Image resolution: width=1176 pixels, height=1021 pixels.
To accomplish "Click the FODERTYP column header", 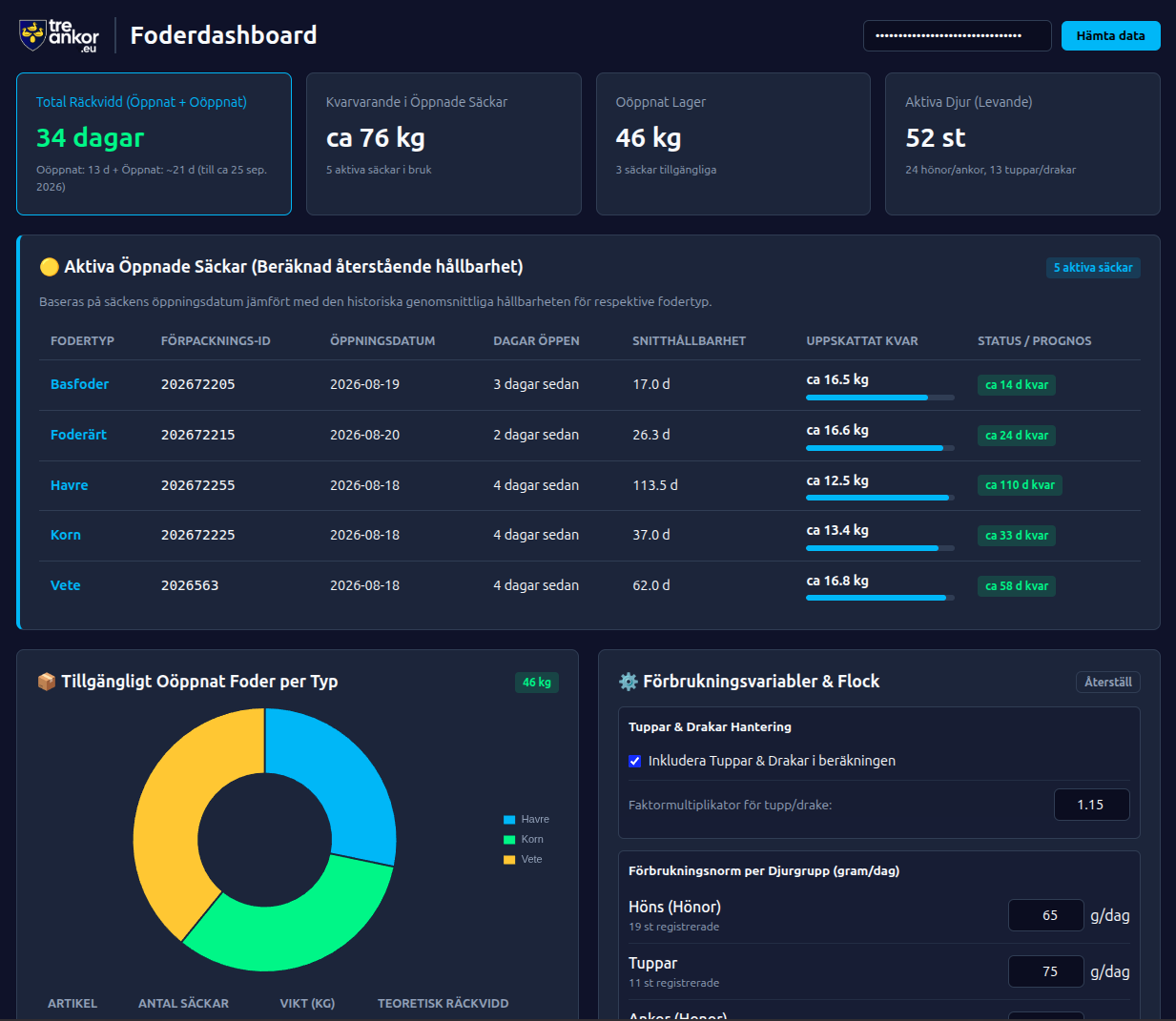I will pyautogui.click(x=82, y=340).
